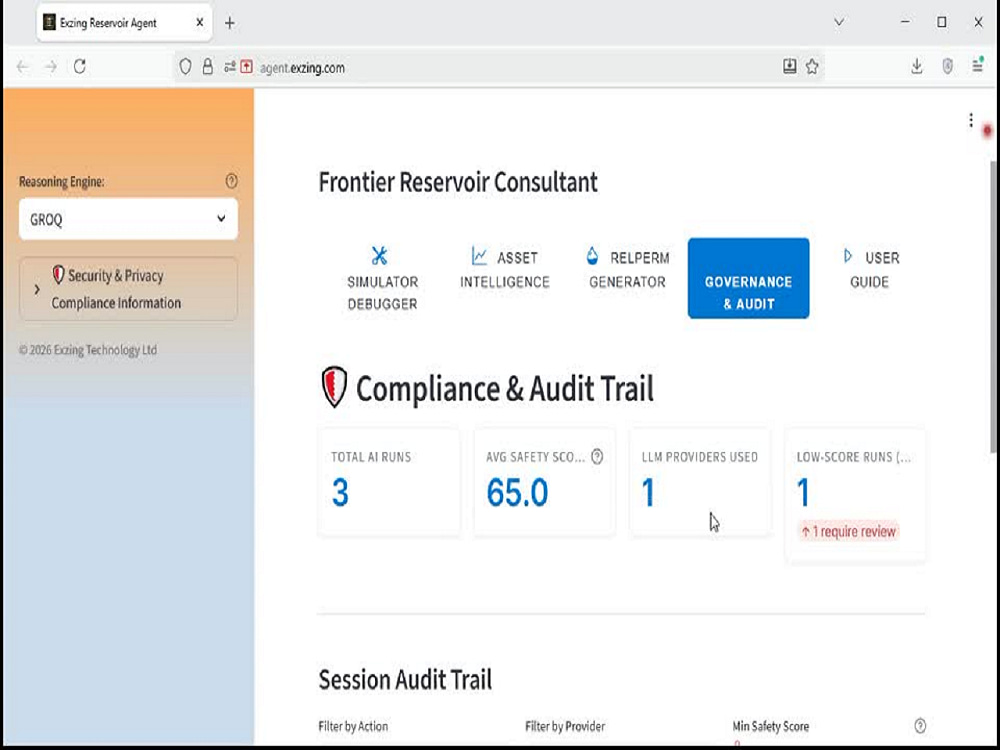Open the list all tabs chevron
The height and width of the screenshot is (750, 1000).
click(839, 22)
